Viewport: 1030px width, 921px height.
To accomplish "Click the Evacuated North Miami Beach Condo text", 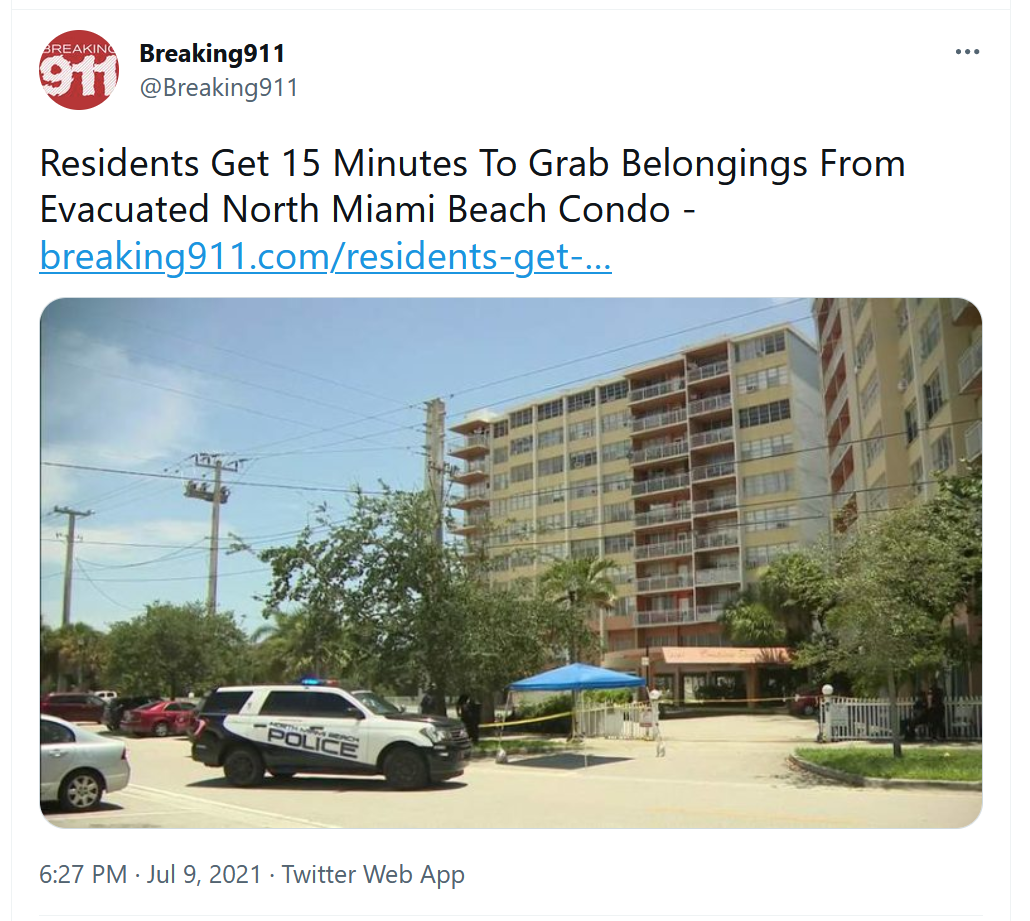I will point(355,210).
